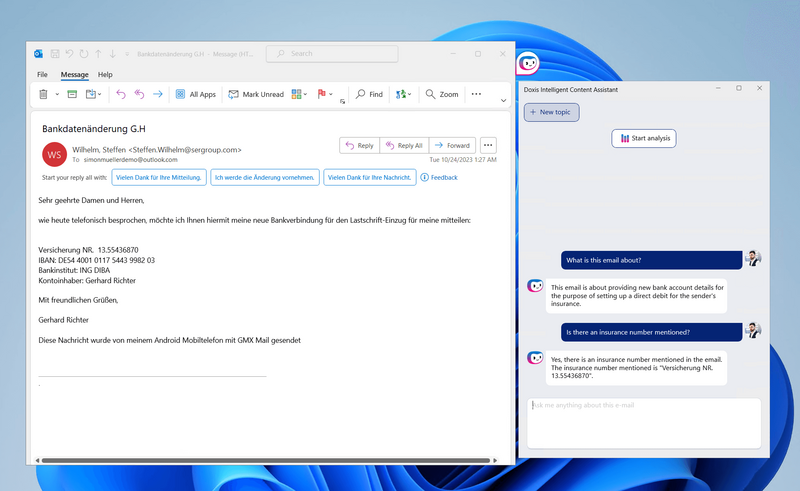
Task: Open the Move to folder dropdown
Action: tap(94, 94)
